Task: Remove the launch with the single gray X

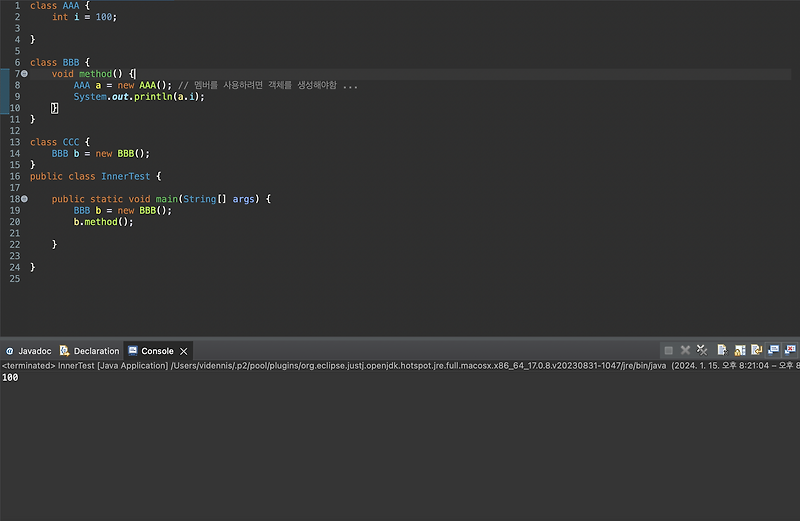Action: tap(685, 350)
